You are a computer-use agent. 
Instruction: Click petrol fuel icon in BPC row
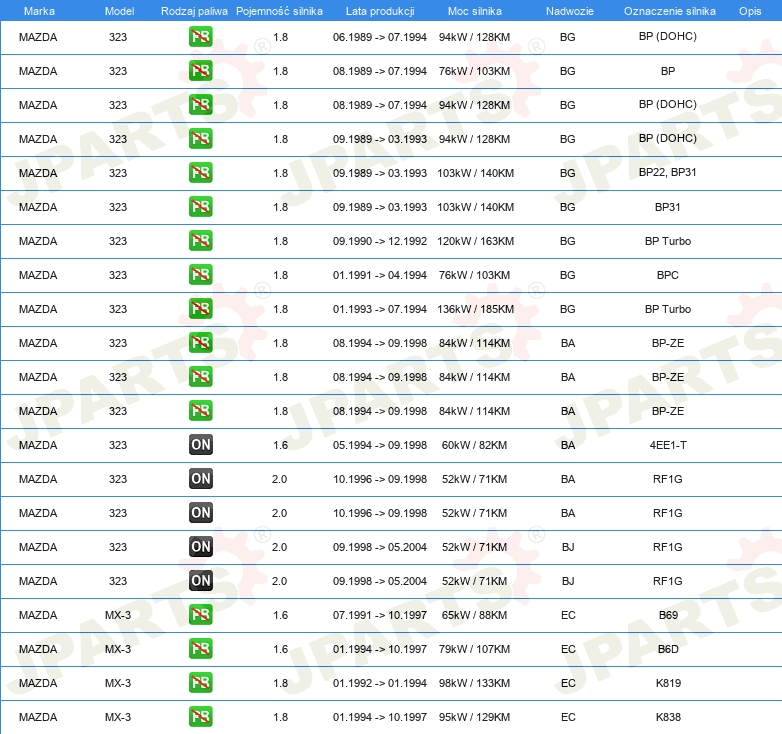point(200,274)
